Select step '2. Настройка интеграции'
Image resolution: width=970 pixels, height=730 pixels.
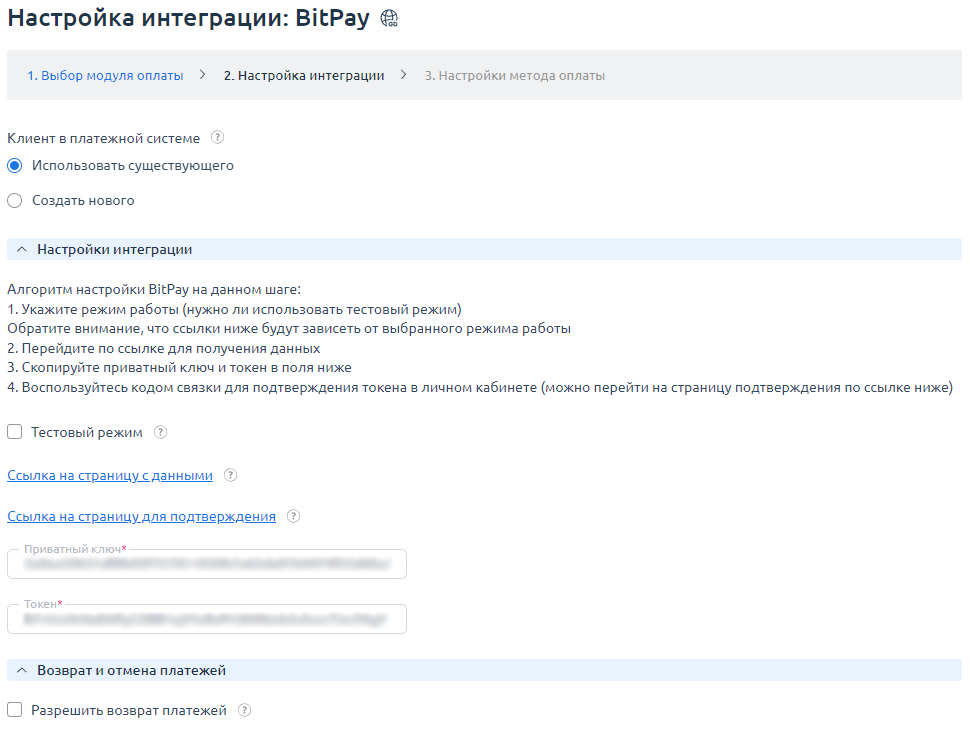(303, 75)
